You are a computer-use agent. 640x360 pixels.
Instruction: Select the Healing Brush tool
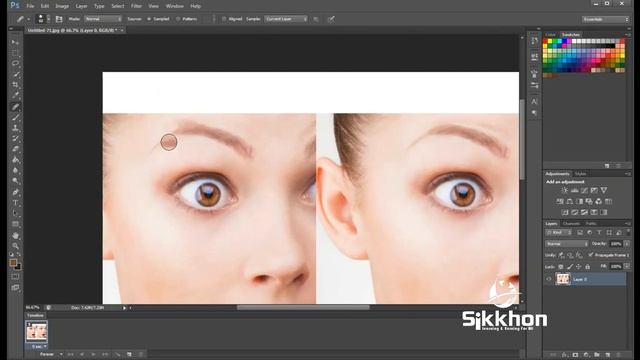[15, 107]
